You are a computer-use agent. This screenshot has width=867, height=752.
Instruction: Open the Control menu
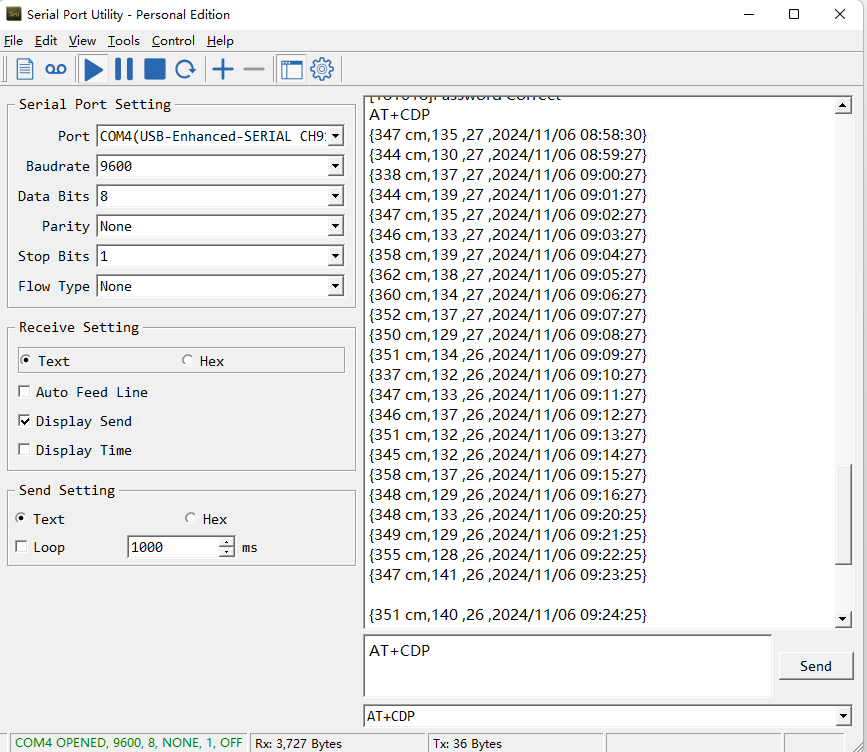tap(173, 41)
